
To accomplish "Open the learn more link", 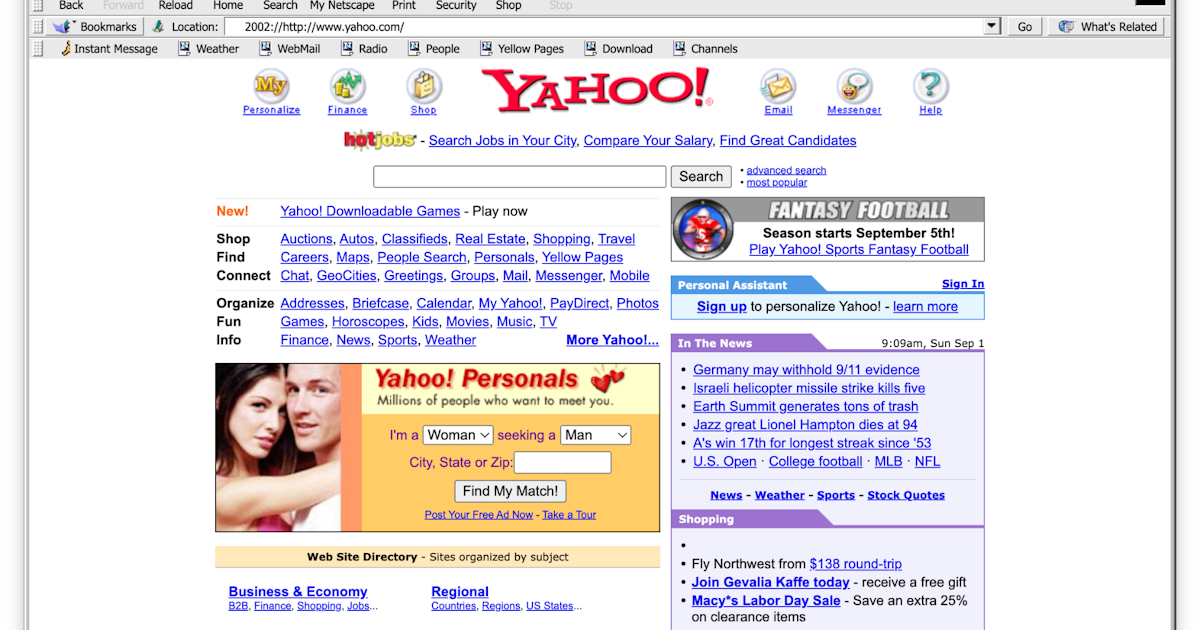I will 925,306.
